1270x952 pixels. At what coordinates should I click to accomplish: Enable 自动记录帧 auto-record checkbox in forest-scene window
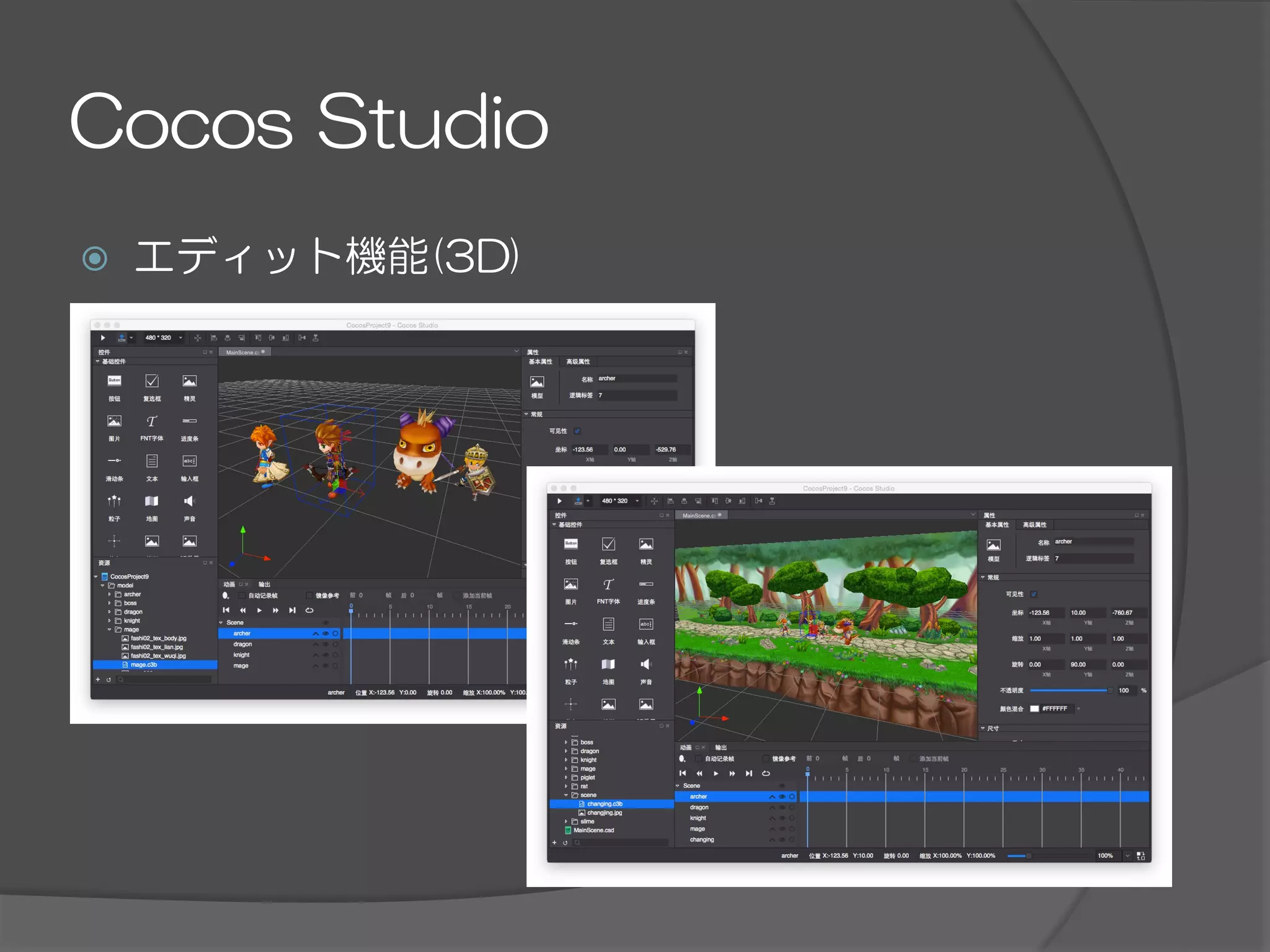tap(699, 759)
